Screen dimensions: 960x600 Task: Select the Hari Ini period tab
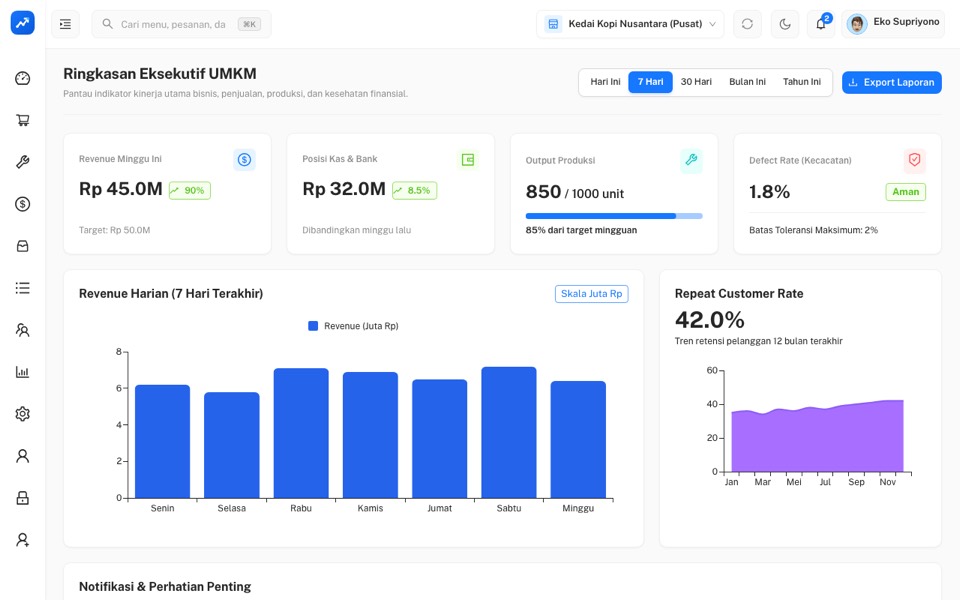605,82
